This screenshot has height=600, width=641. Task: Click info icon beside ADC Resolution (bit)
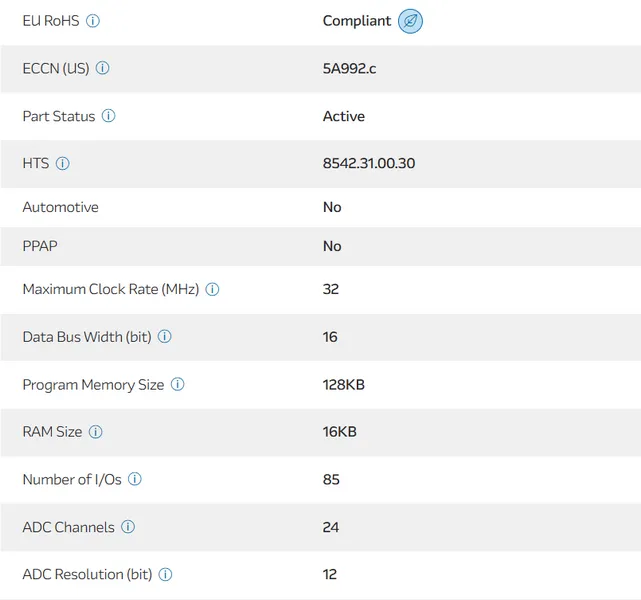point(165,574)
